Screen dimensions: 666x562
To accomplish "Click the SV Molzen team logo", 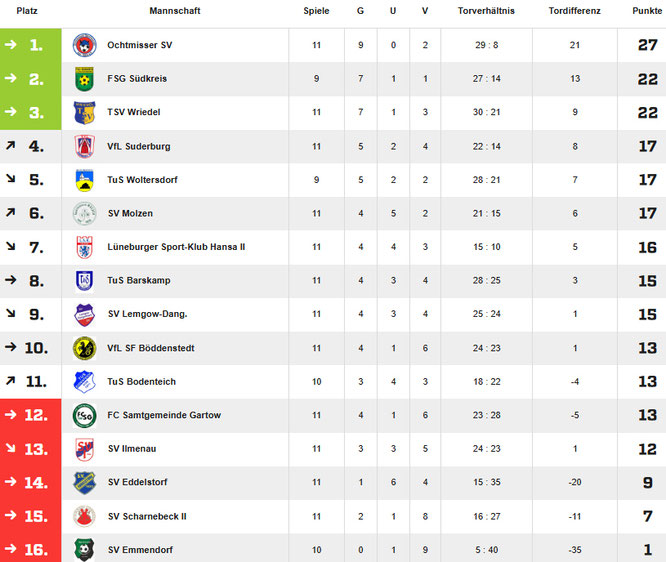I will (x=84, y=214).
